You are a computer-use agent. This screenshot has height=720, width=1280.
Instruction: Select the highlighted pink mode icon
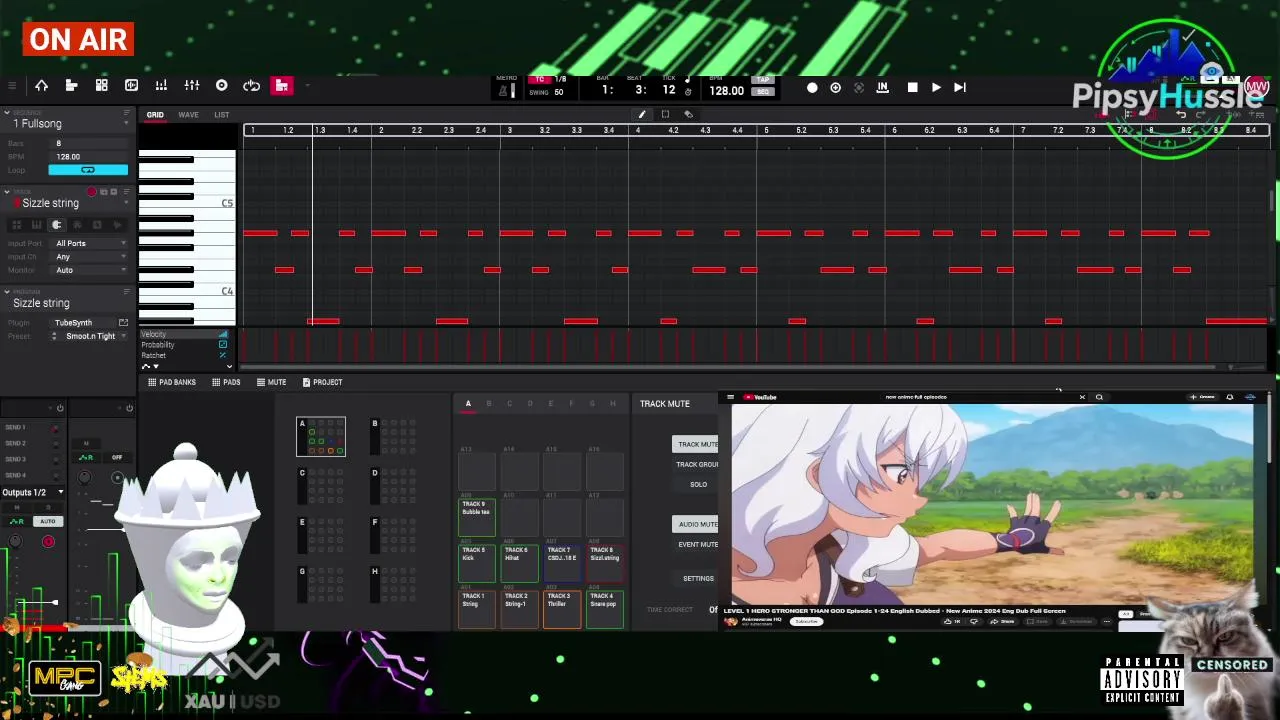click(282, 86)
